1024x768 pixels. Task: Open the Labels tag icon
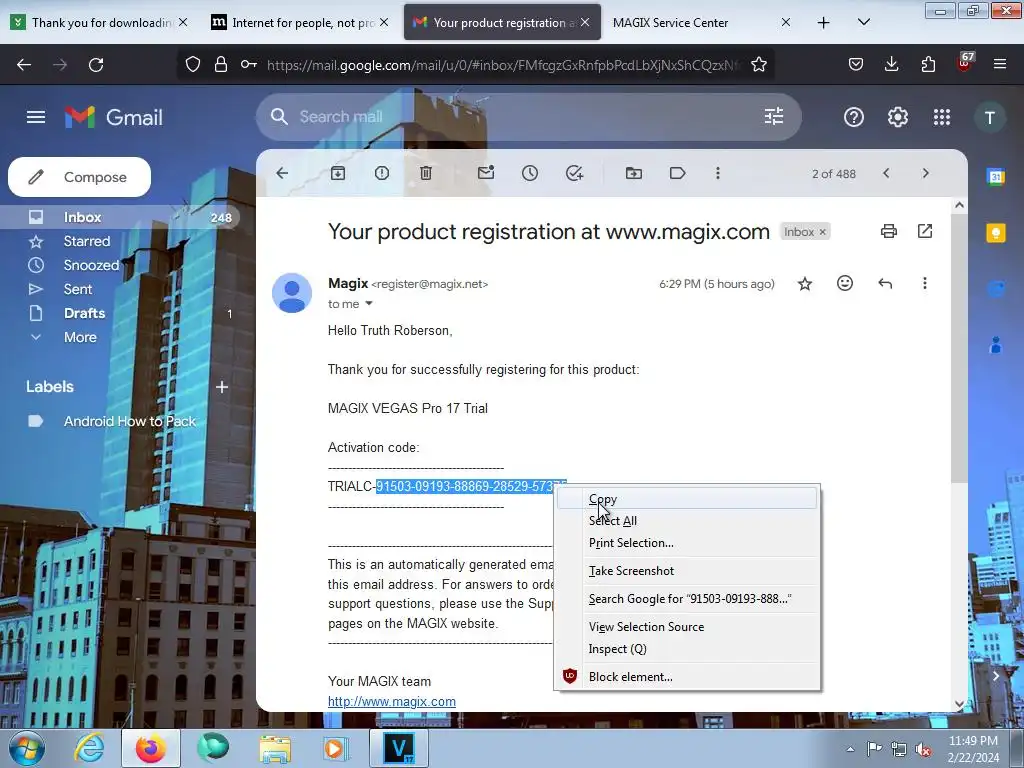pos(677,173)
